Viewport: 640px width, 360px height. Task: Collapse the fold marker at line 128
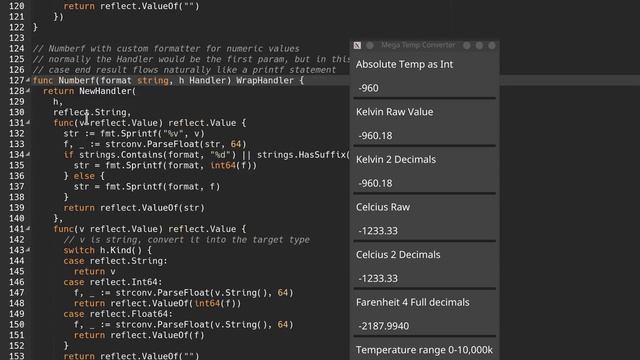pyautogui.click(x=28, y=91)
